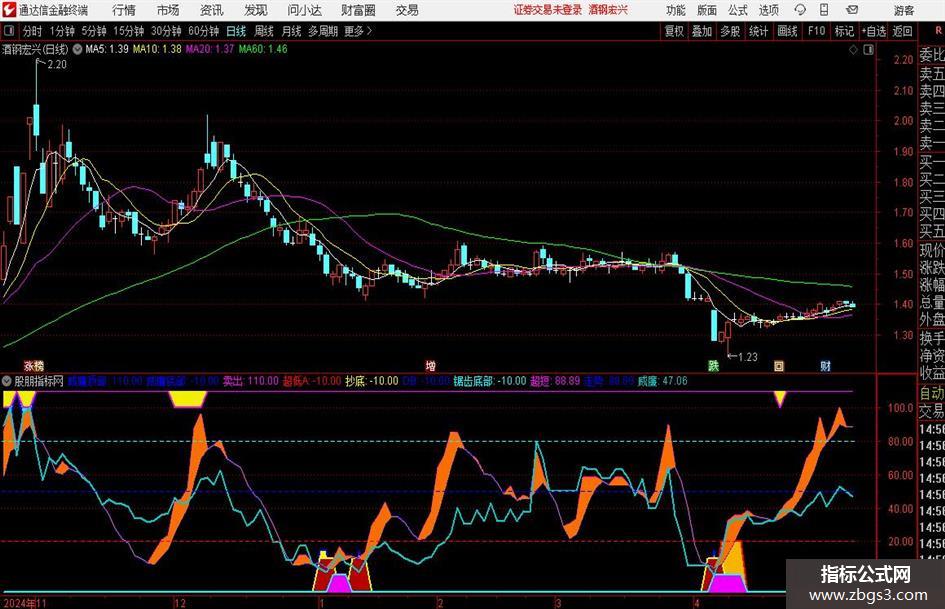Screen dimensions: 945x609
Task: Click the red R indicator icon
Action: (938, 31)
